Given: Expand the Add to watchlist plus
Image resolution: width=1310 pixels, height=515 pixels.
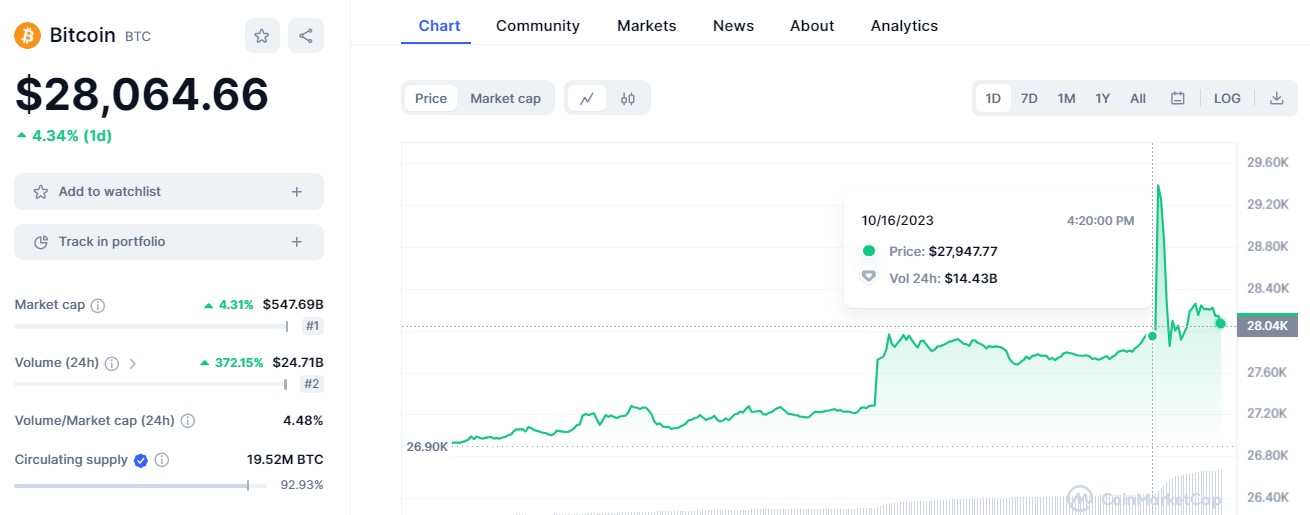Looking at the screenshot, I should click(297, 192).
